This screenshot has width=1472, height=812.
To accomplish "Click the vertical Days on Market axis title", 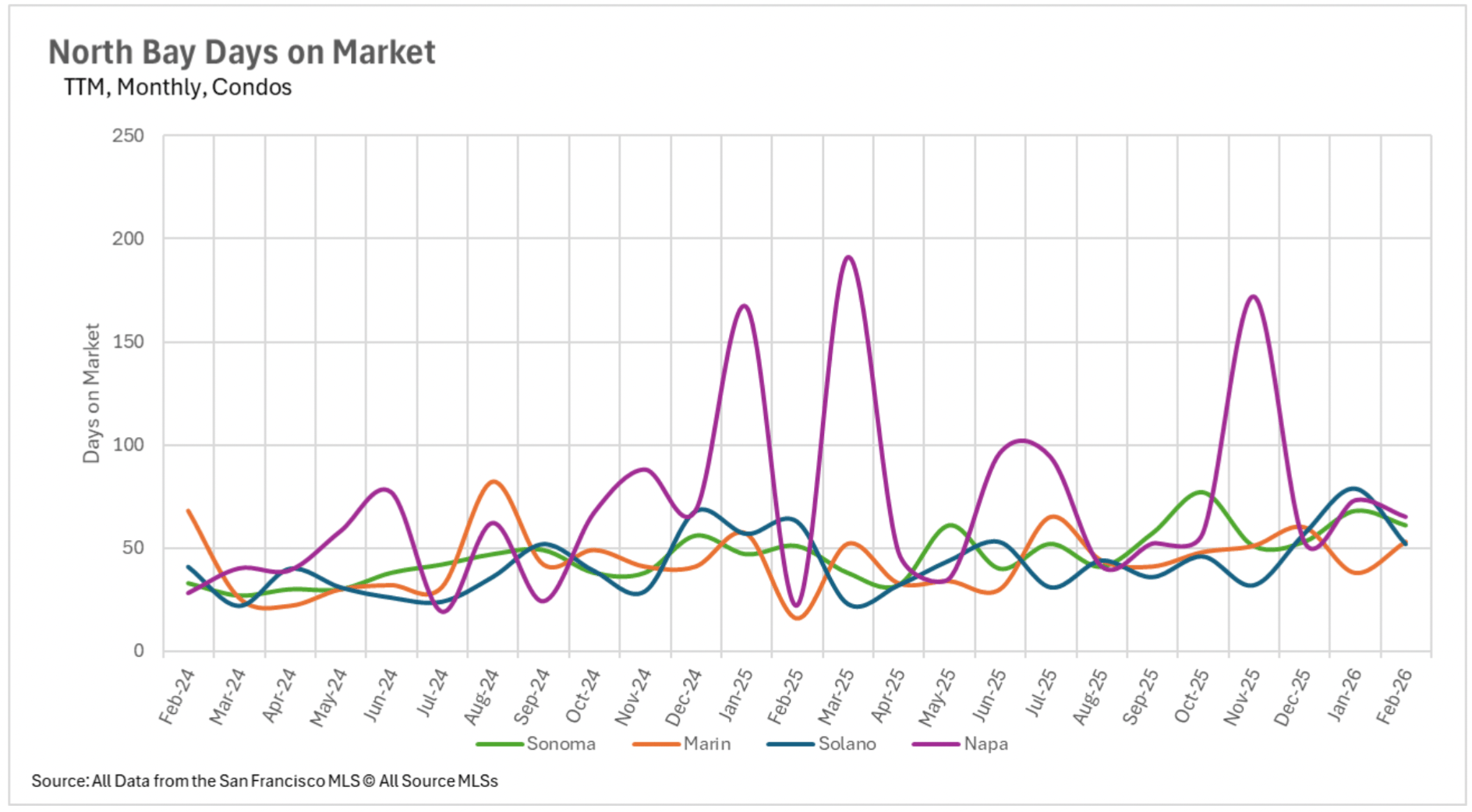I will click(92, 394).
